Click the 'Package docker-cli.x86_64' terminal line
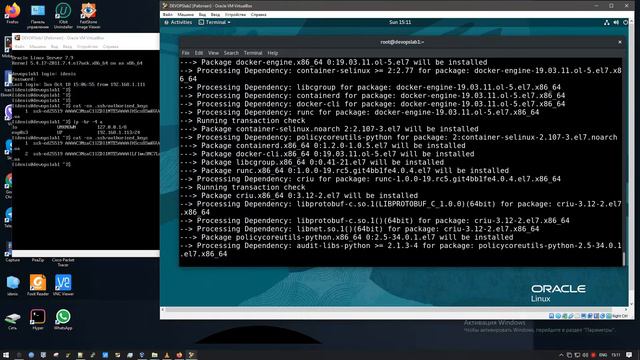Screen dimensions: 640x360 click(x=327, y=154)
